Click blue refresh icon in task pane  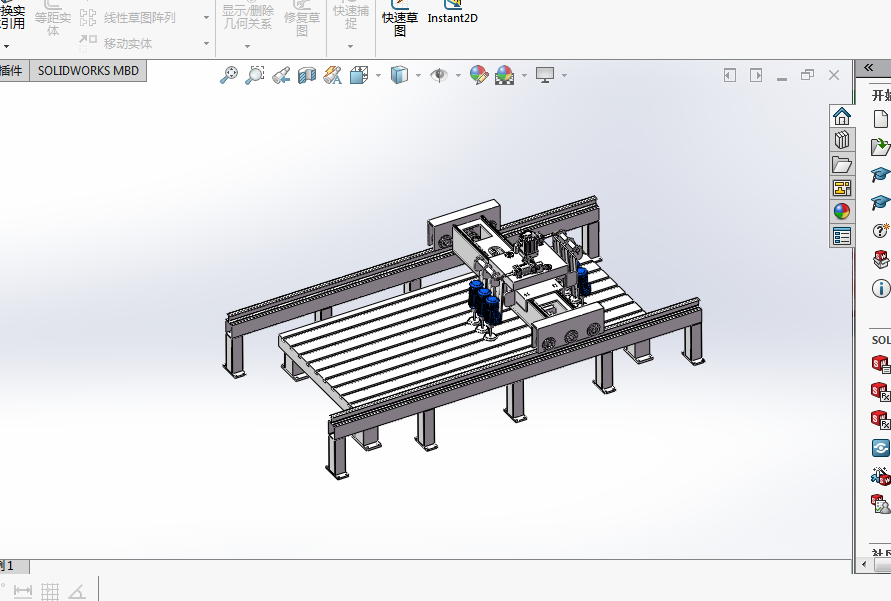881,448
